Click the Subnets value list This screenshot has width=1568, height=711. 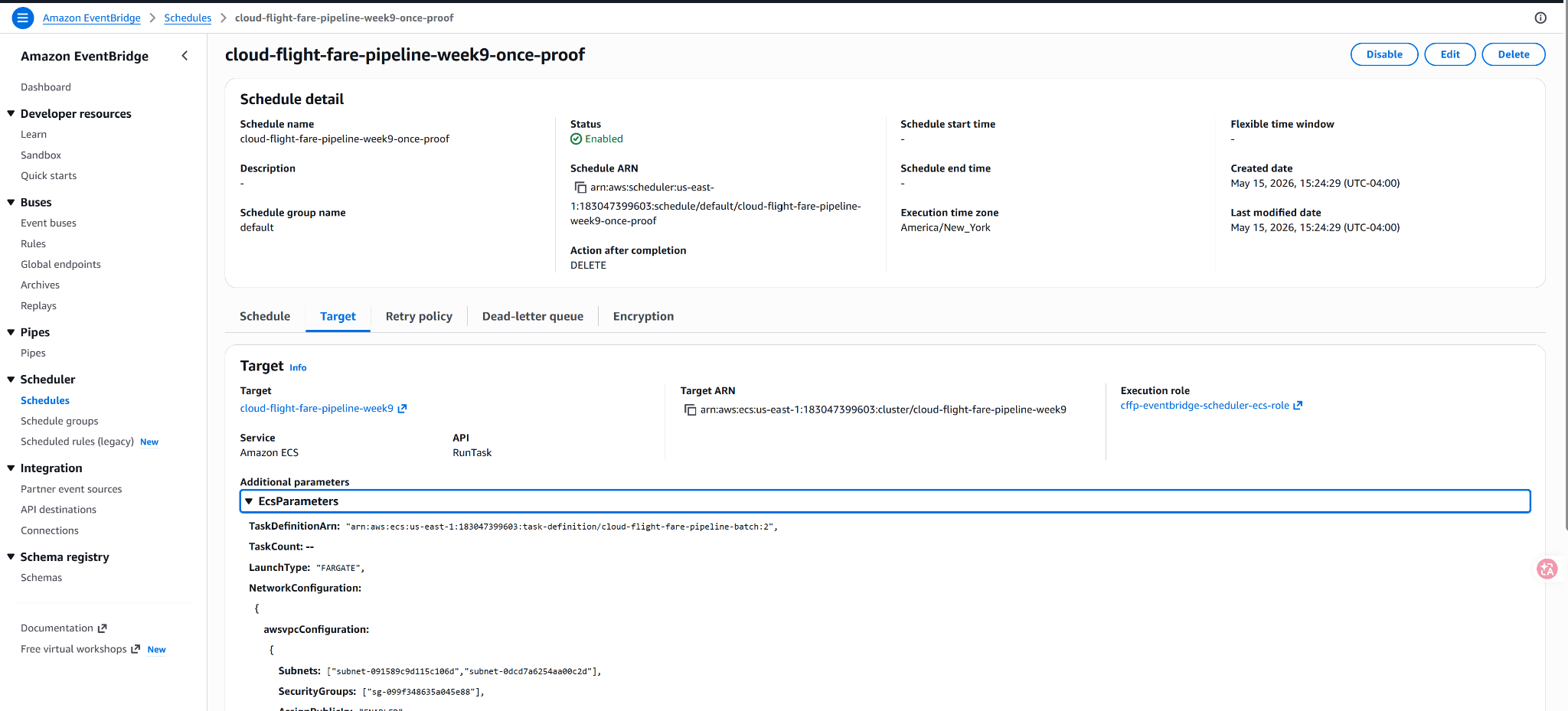click(x=464, y=671)
